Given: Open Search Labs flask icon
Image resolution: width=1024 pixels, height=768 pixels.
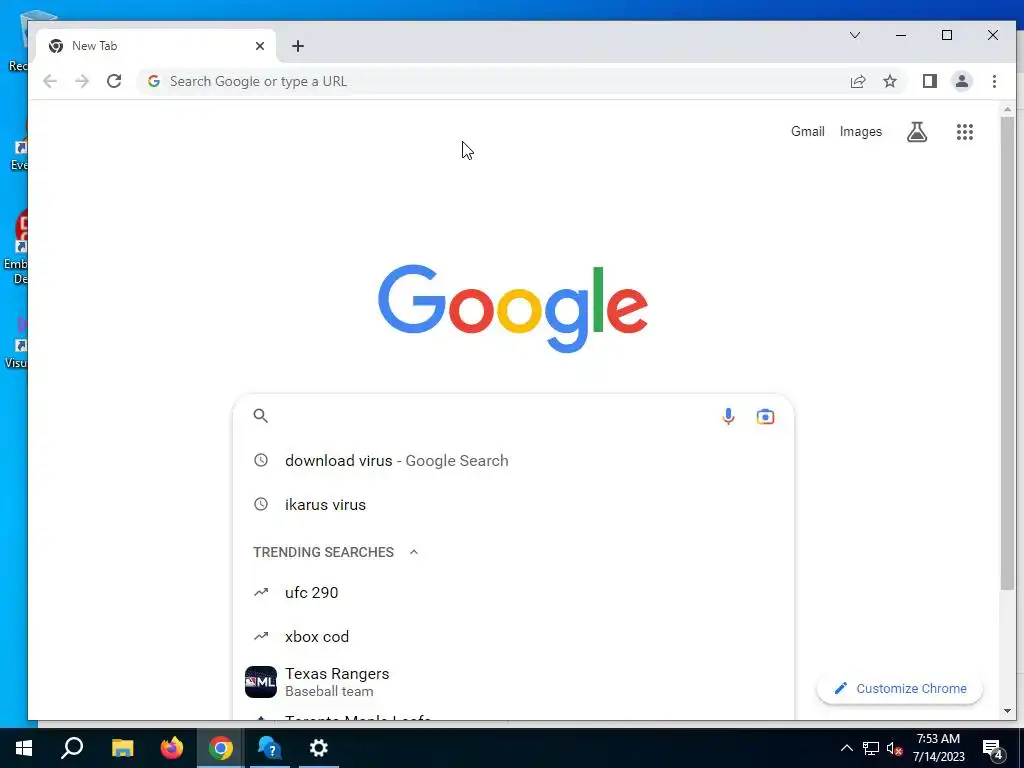Looking at the screenshot, I should (917, 132).
